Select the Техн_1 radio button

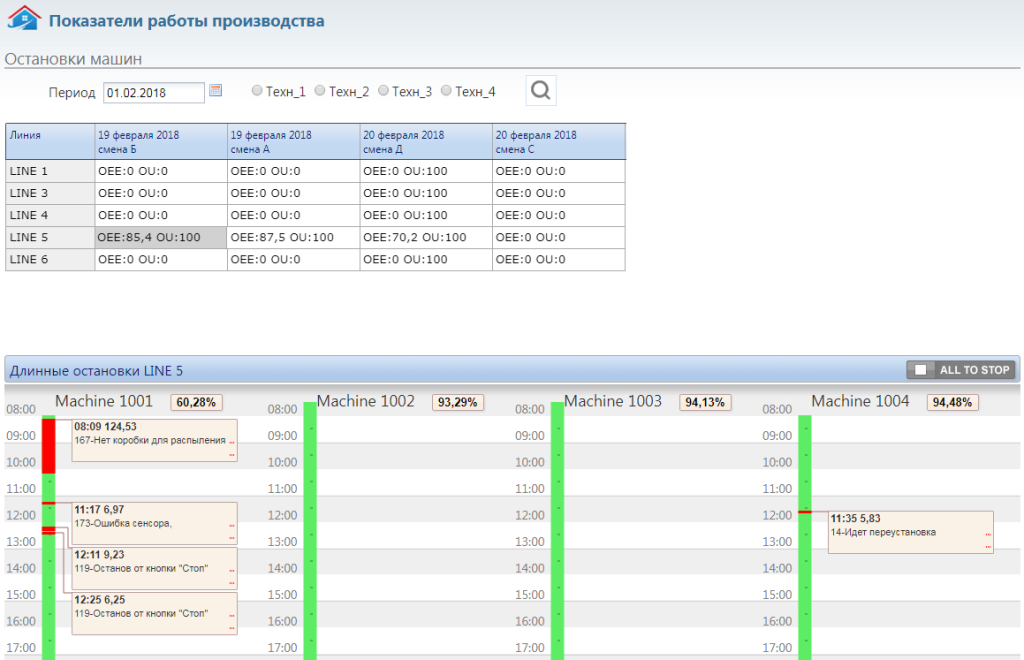tap(257, 91)
